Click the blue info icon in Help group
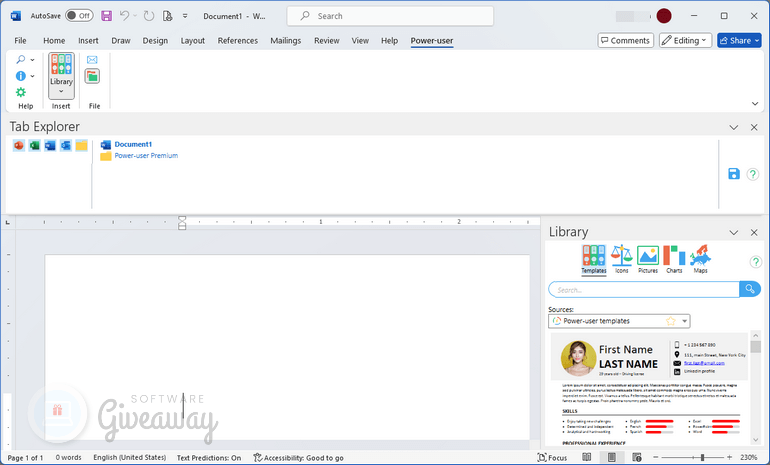Viewport: 770px width, 465px height. pyautogui.click(x=21, y=76)
